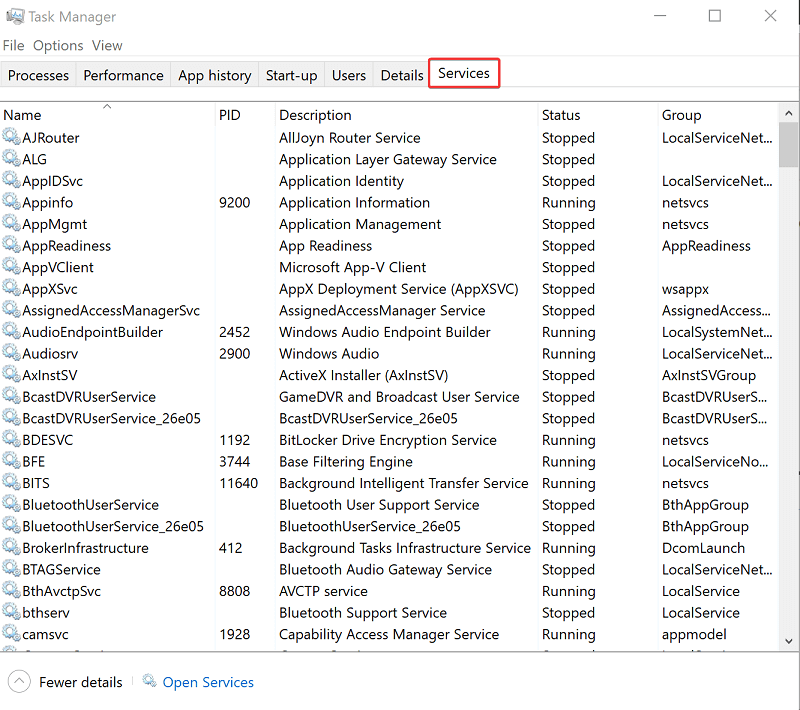Click the wsappx group cell

tap(686, 289)
